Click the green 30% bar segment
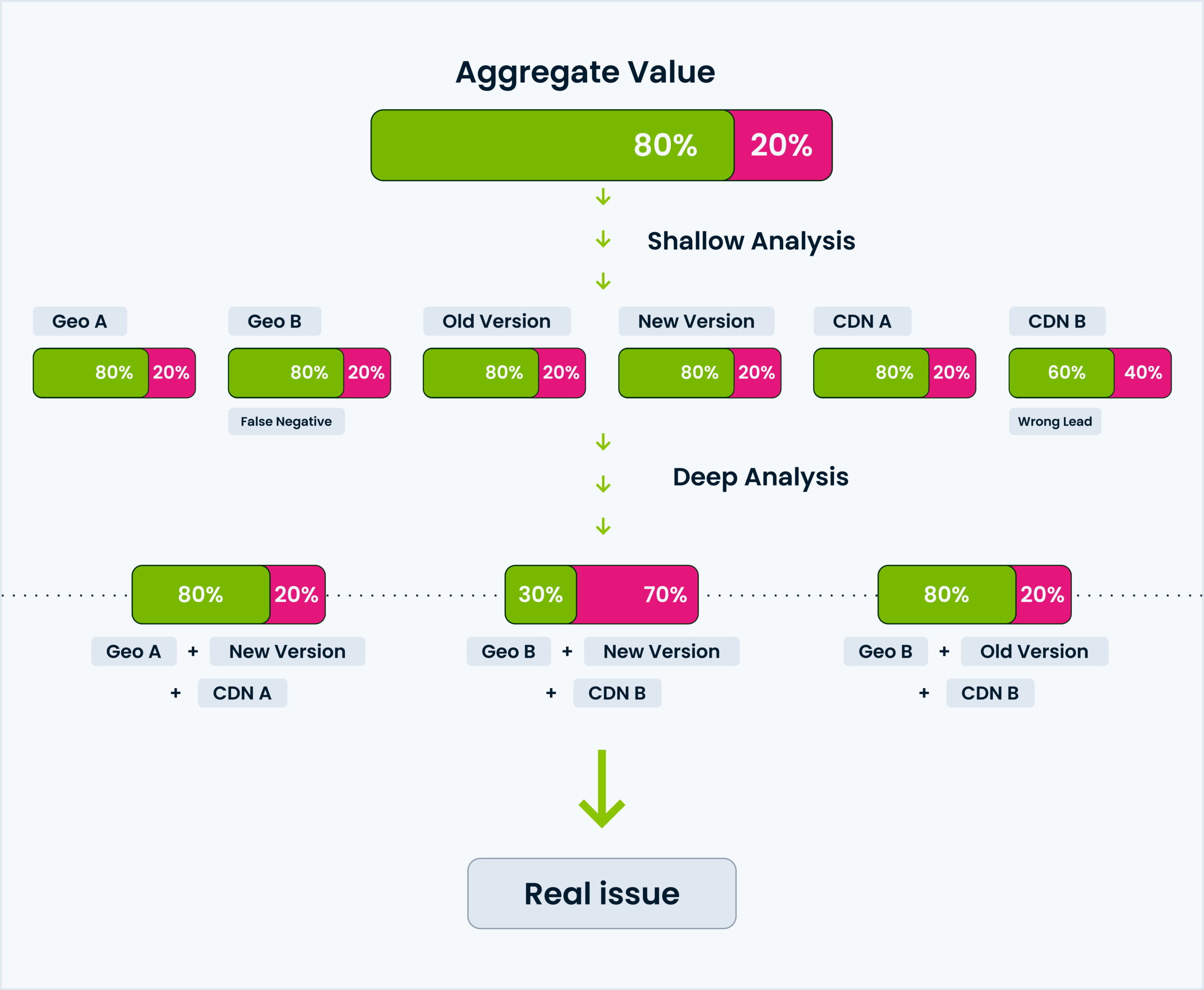 click(540, 594)
